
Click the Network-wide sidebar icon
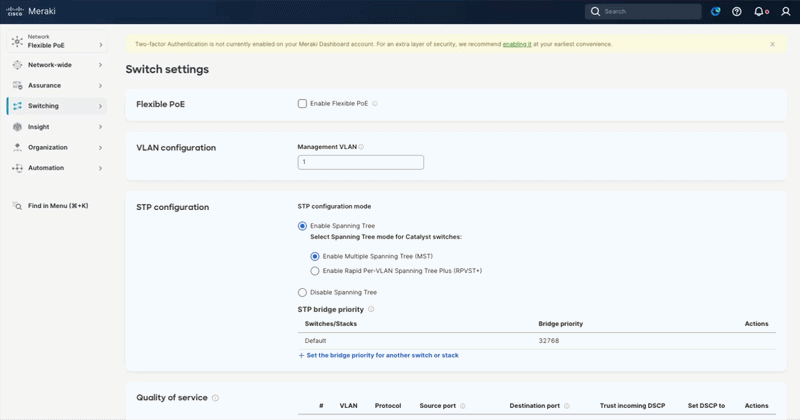click(x=17, y=65)
